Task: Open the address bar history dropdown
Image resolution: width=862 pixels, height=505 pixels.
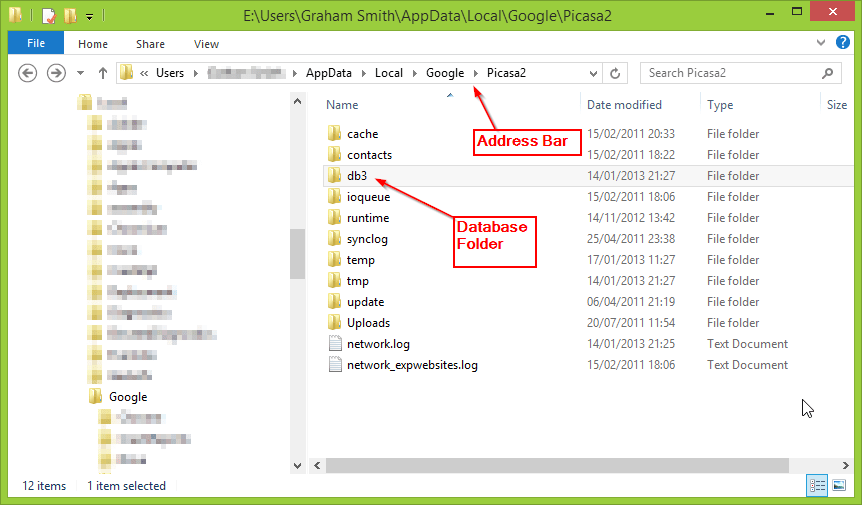Action: tap(593, 73)
